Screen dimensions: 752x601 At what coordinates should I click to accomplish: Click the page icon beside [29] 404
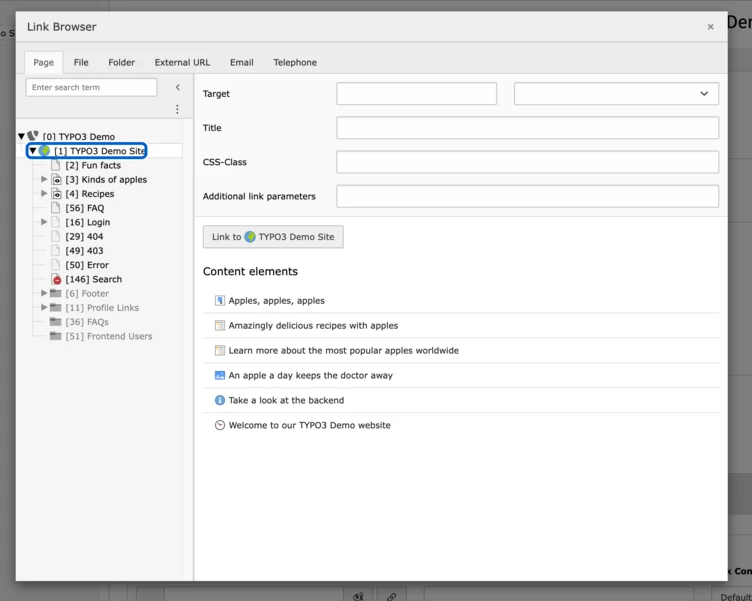pyautogui.click(x=56, y=236)
